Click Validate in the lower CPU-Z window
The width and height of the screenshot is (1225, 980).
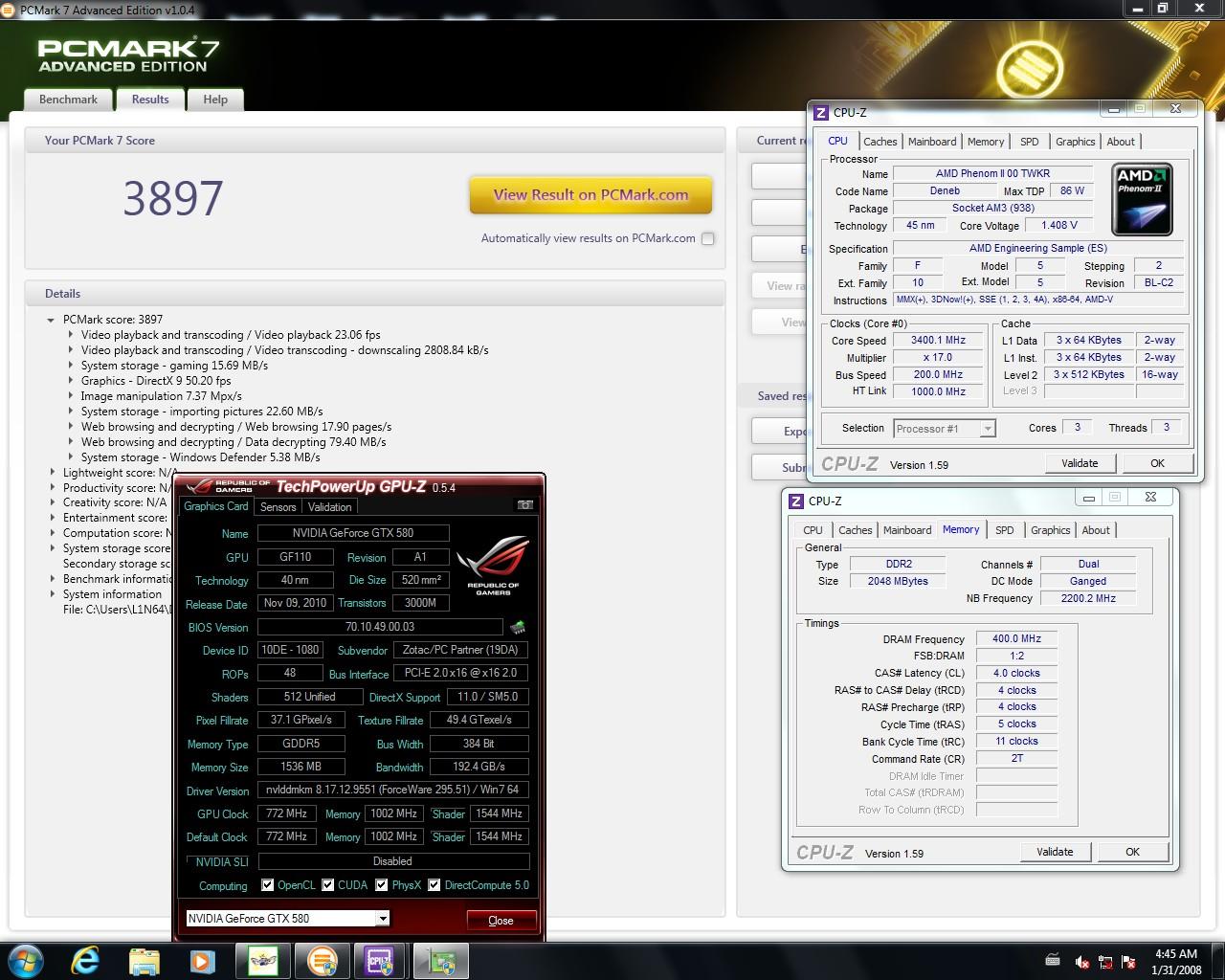1055,852
